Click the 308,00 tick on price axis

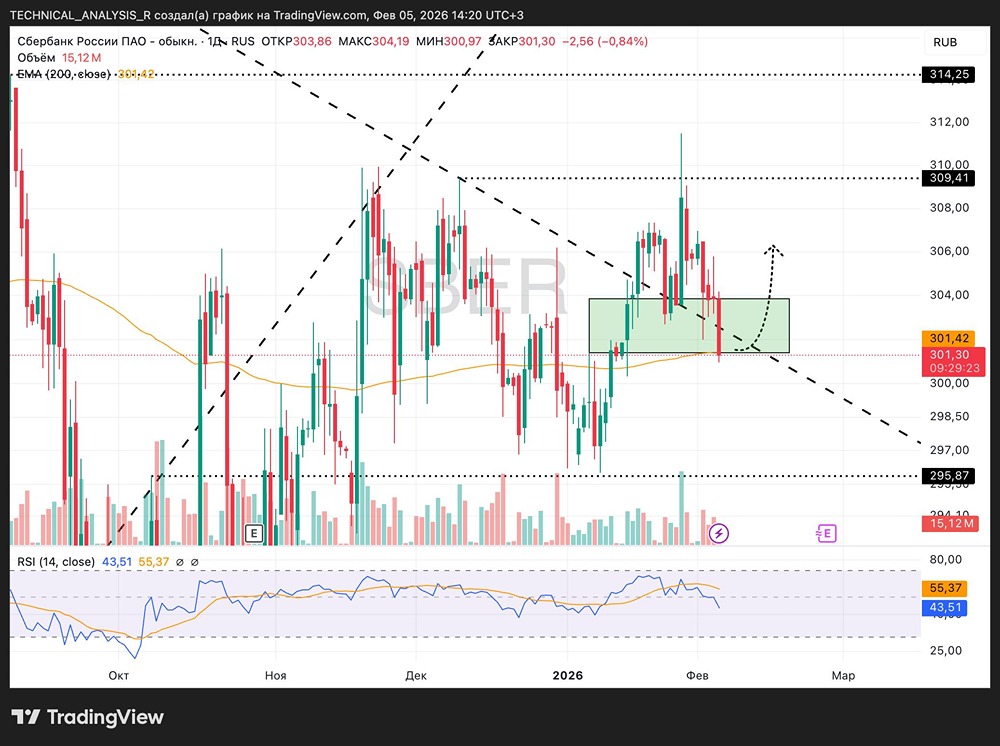click(x=949, y=207)
